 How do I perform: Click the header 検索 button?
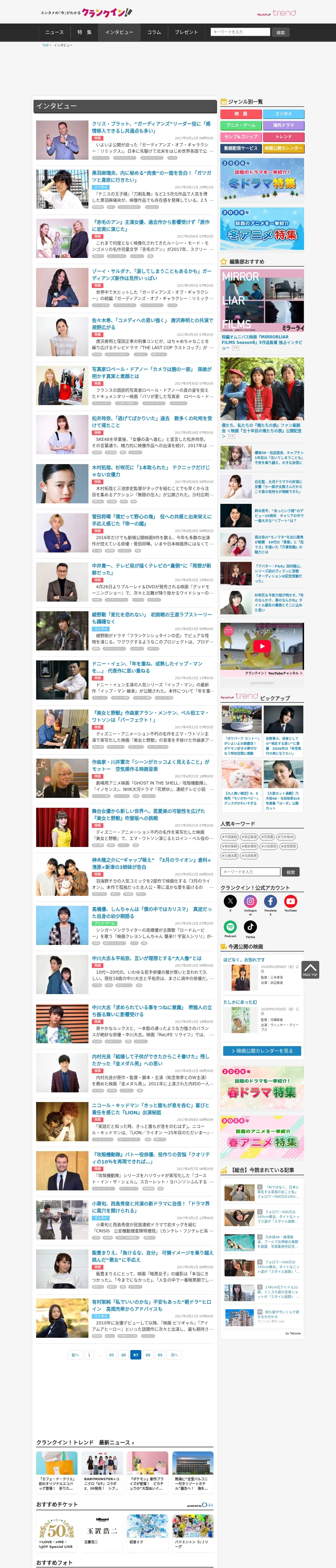(x=281, y=32)
